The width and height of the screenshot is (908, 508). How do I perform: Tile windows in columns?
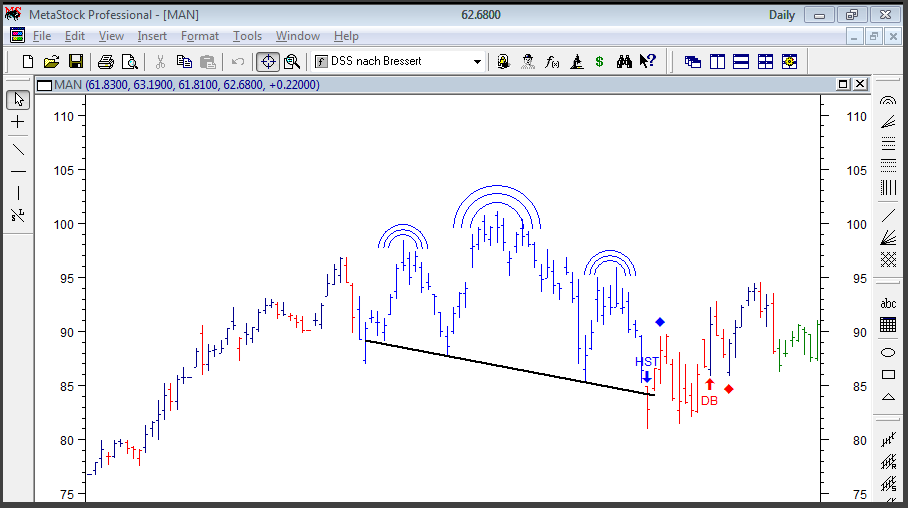(717, 61)
